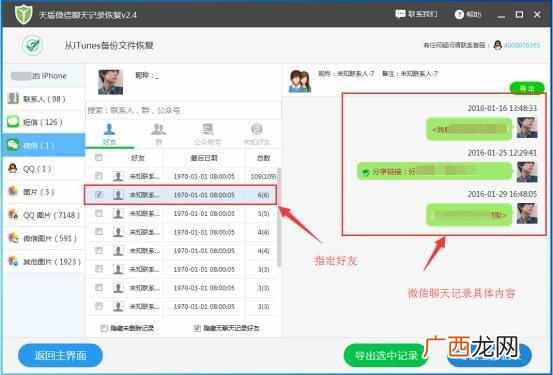This screenshot has width=553, height=375.
Task: Open QQ图片 (7148) category
Action: pos(43,215)
